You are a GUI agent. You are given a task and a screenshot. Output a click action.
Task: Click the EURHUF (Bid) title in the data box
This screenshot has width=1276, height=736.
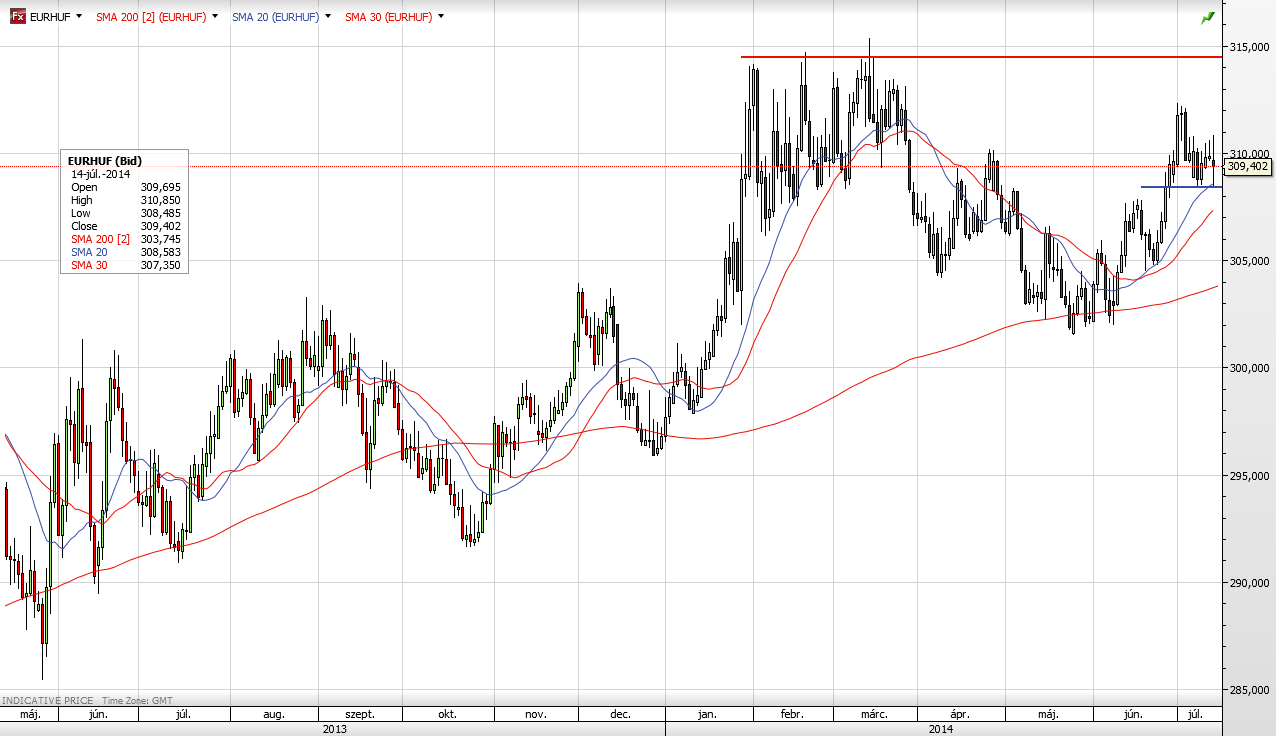[104, 160]
